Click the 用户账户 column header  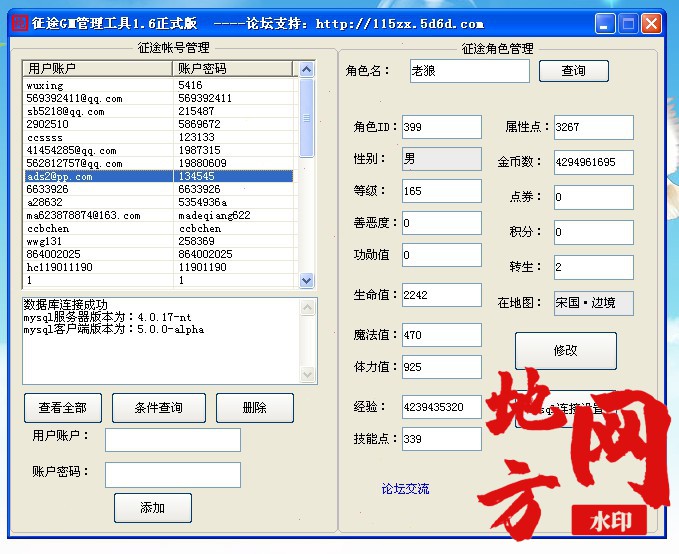(98, 68)
